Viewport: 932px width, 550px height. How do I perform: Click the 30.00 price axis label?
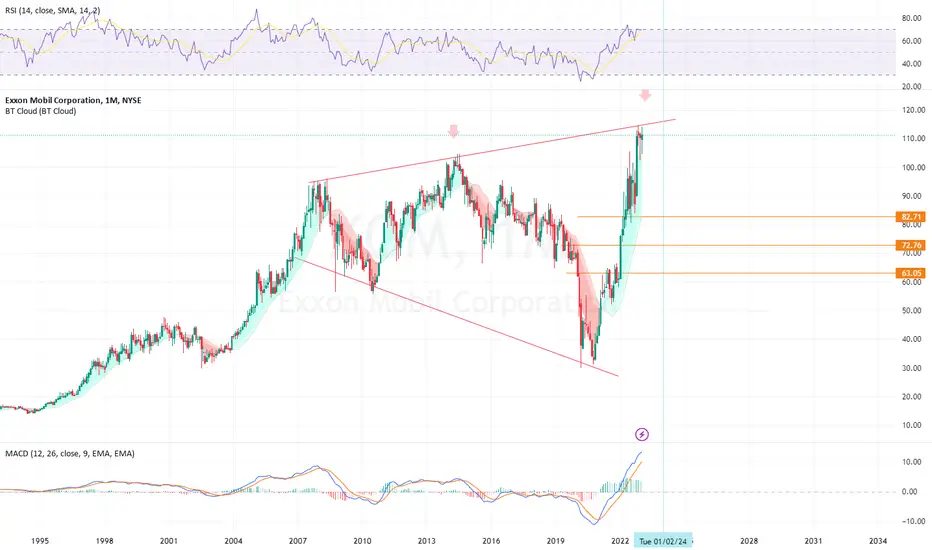coord(914,368)
